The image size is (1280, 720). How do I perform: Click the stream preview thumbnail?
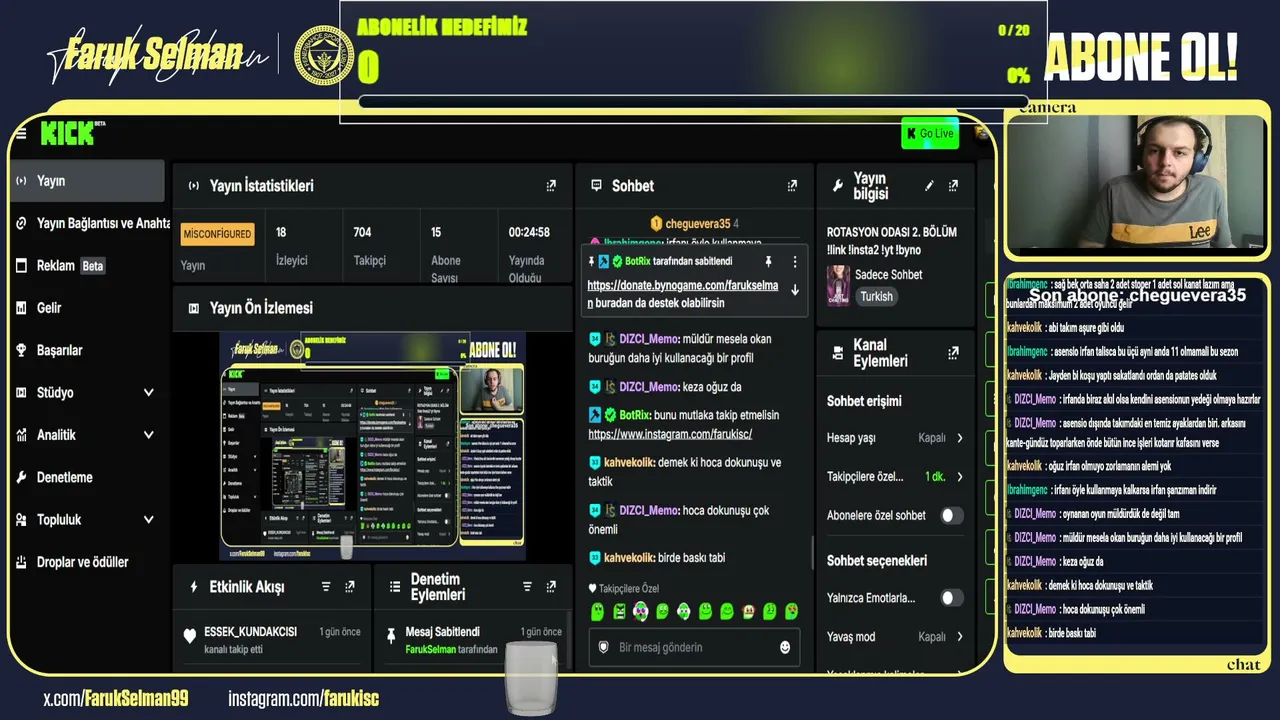372,446
